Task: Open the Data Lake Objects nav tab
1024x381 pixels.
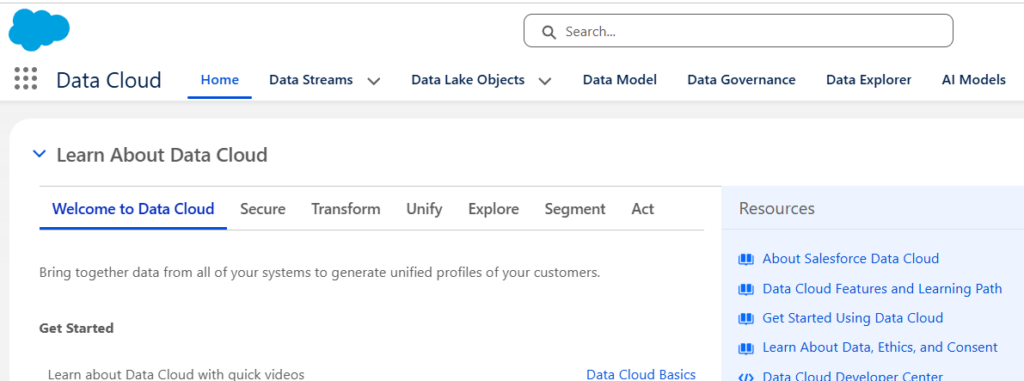Action: (468, 80)
